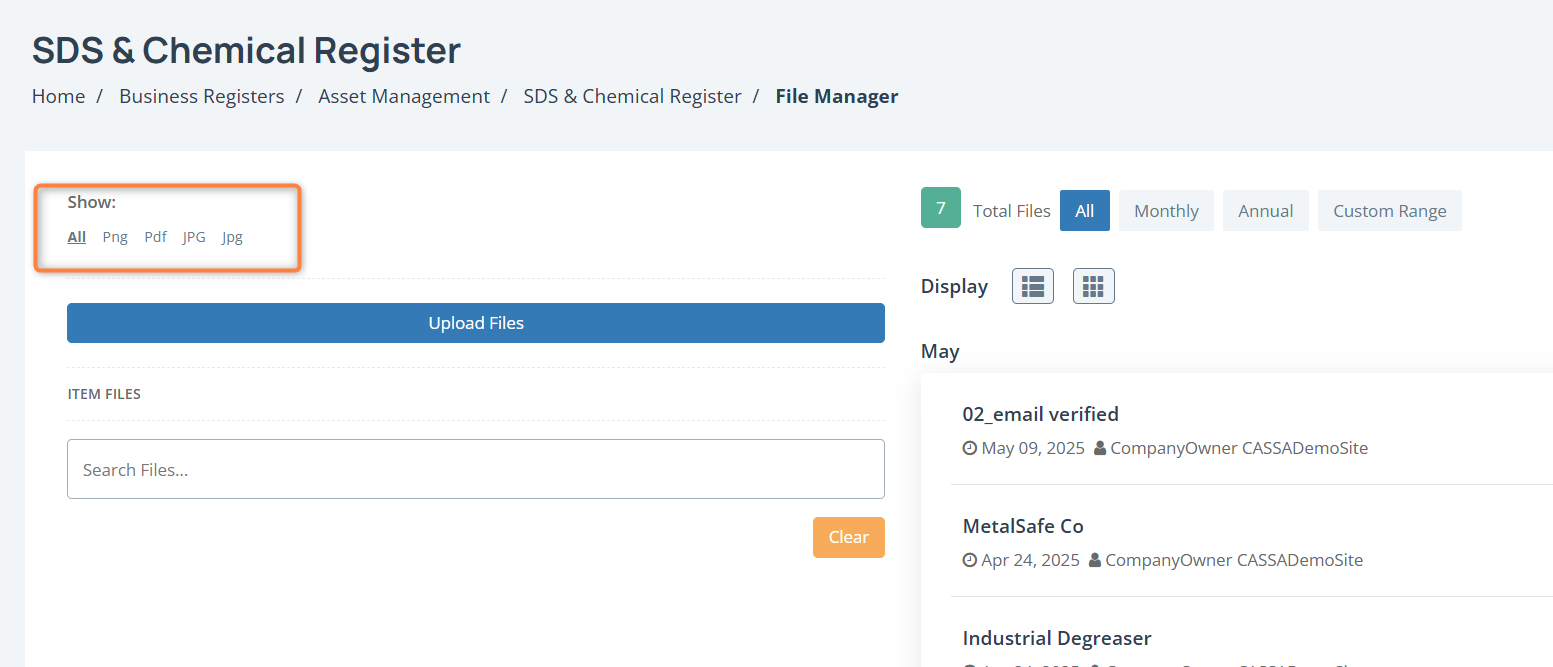Open the Custom Range filter
This screenshot has width=1553, height=667.
[1389, 211]
